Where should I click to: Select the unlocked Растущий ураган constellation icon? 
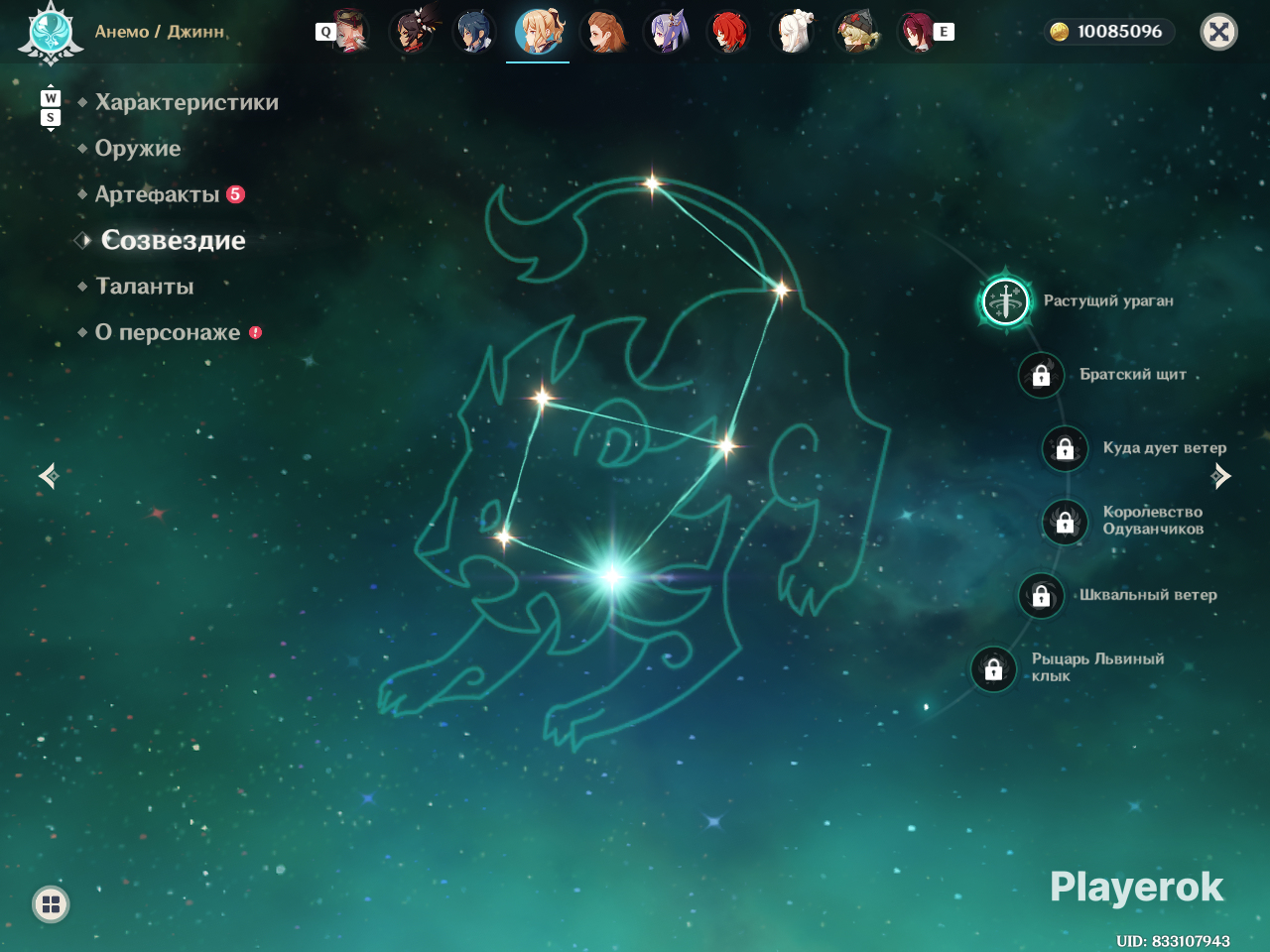[x=1005, y=300]
